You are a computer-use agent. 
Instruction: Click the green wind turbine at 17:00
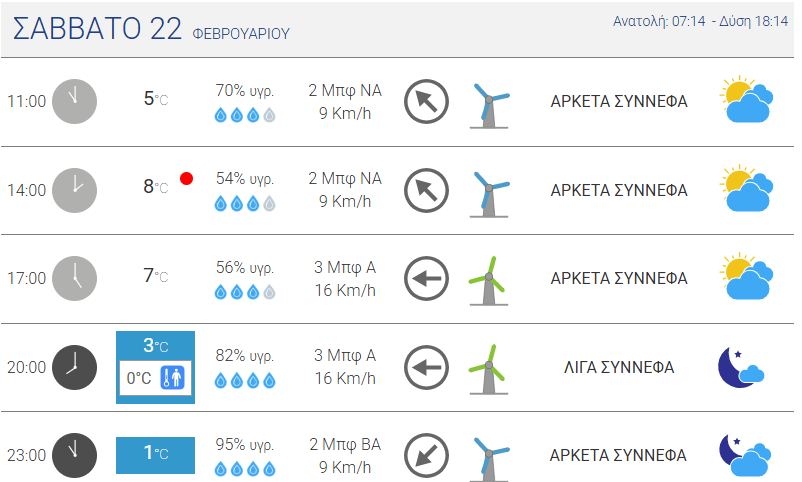488,281
